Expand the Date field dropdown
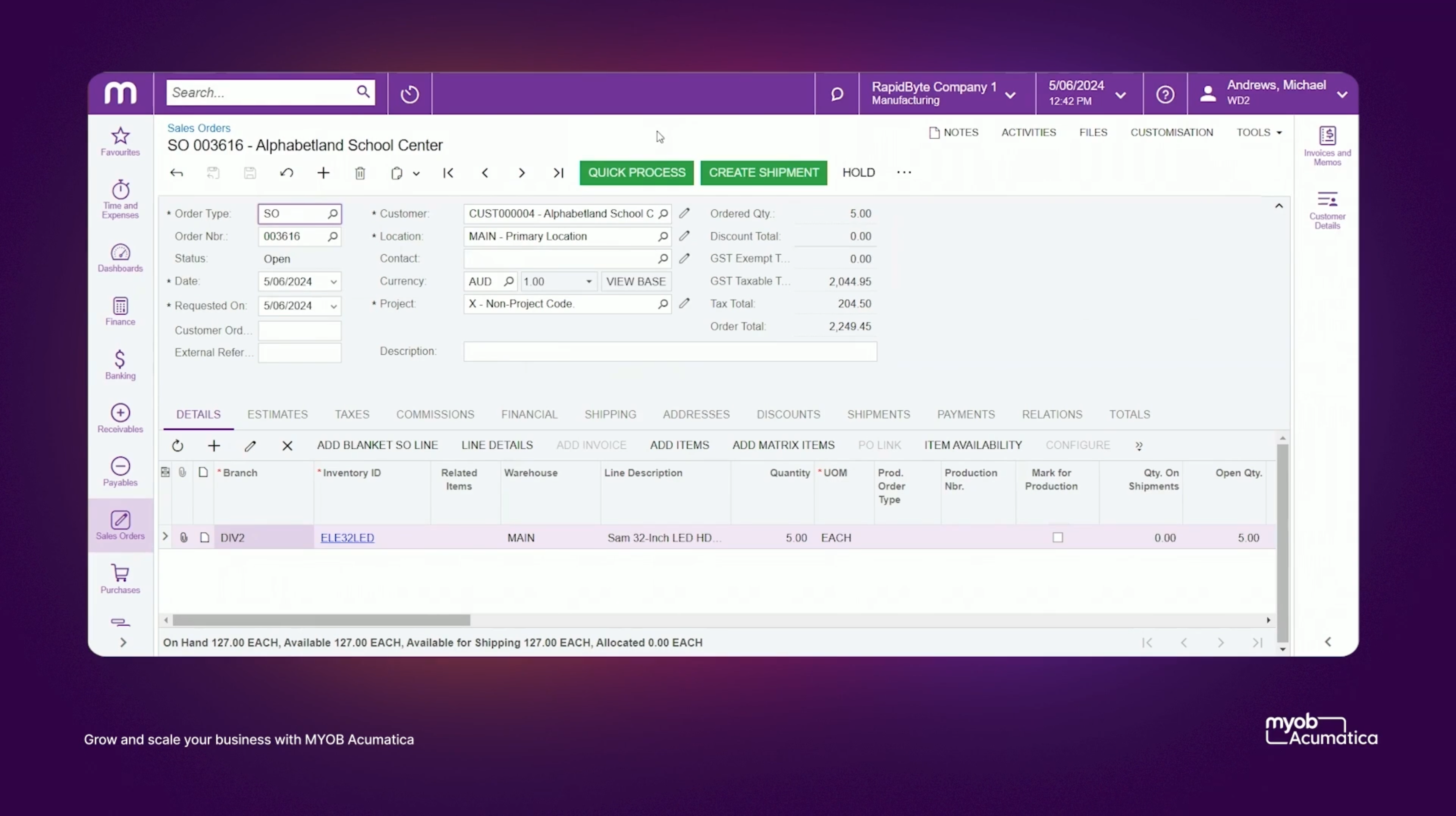 point(333,281)
